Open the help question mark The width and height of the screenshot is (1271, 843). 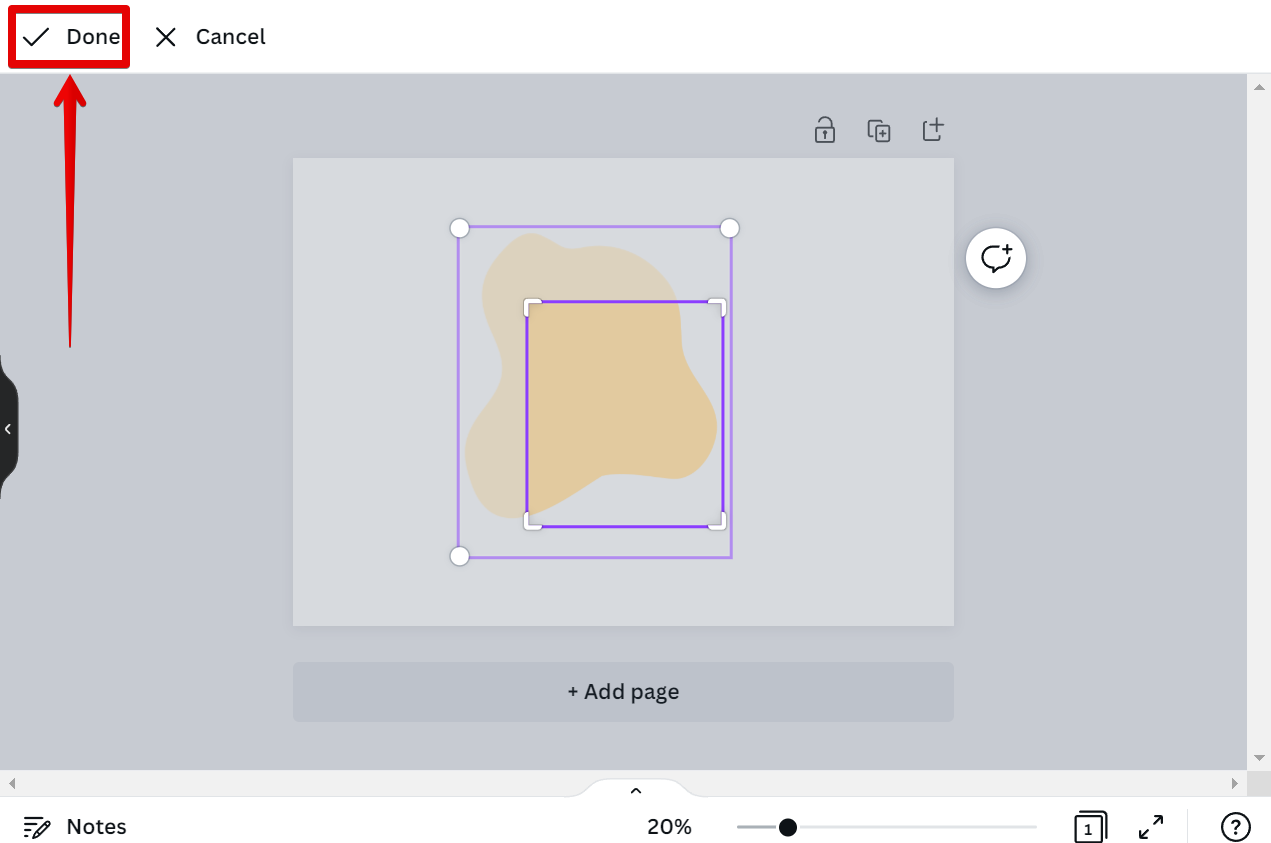pyautogui.click(x=1235, y=827)
